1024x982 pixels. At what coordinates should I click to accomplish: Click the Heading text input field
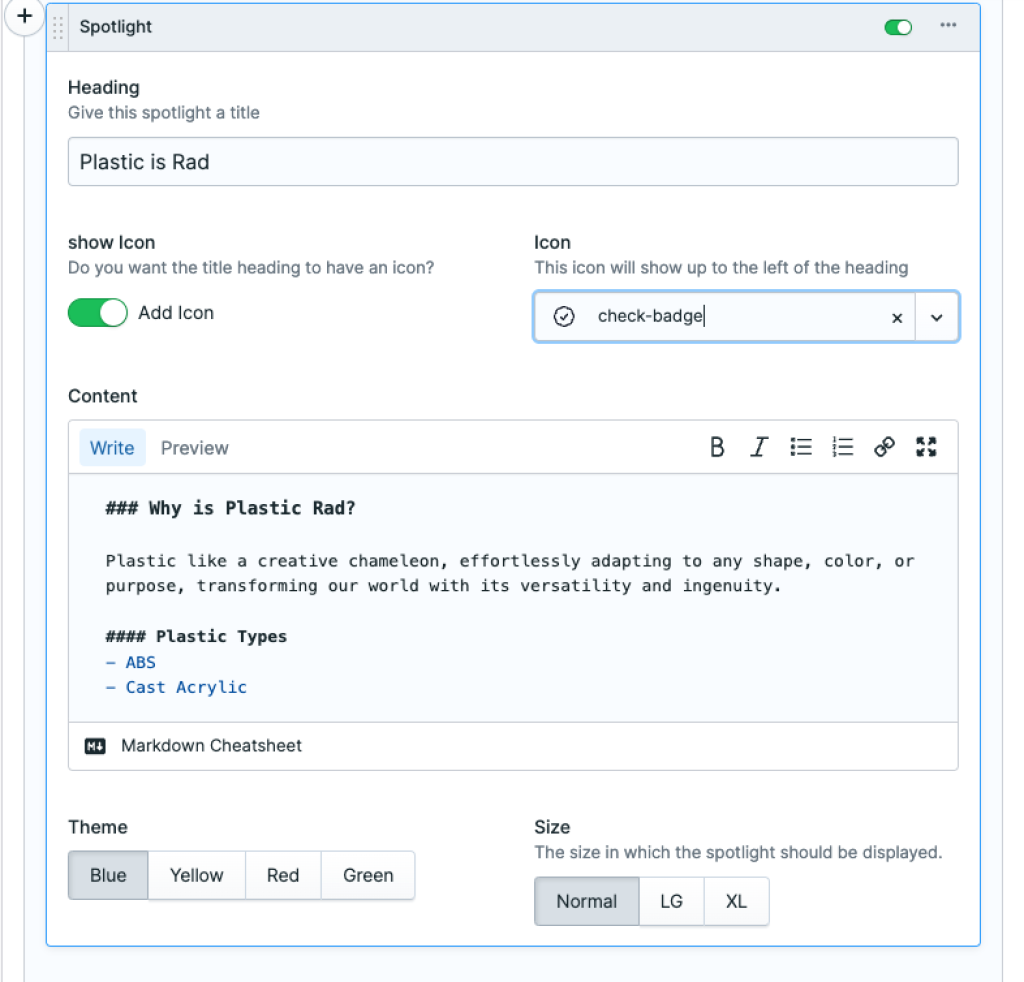point(512,161)
